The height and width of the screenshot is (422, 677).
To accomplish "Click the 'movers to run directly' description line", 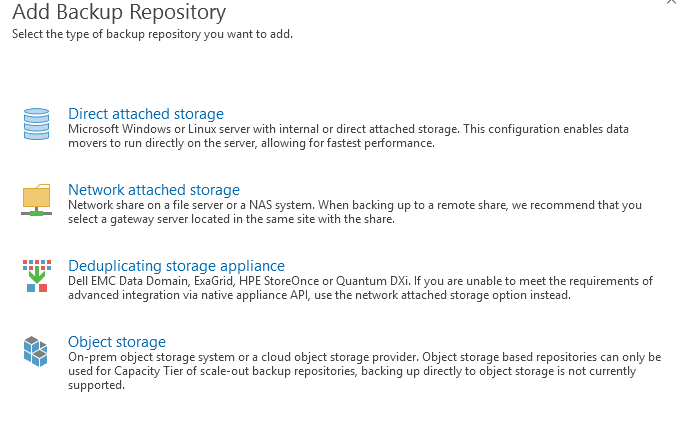I will (x=251, y=143).
